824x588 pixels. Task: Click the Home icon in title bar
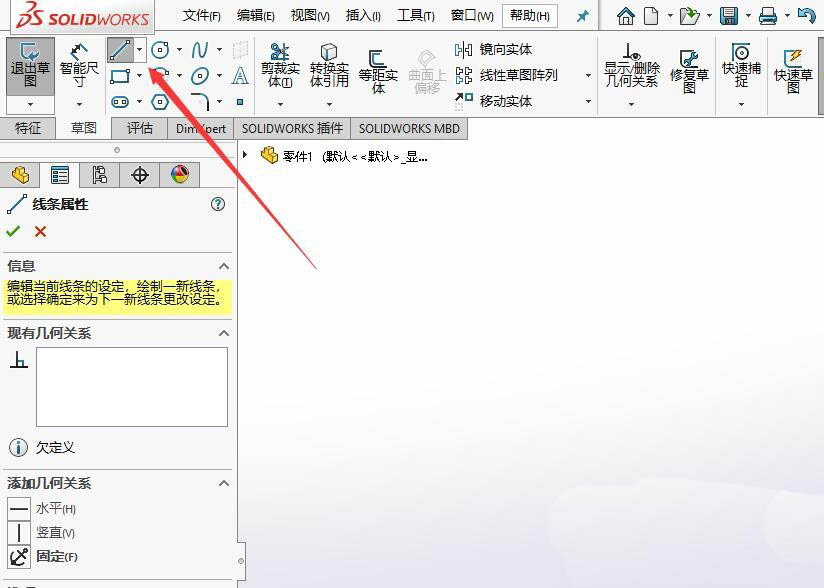click(x=625, y=16)
